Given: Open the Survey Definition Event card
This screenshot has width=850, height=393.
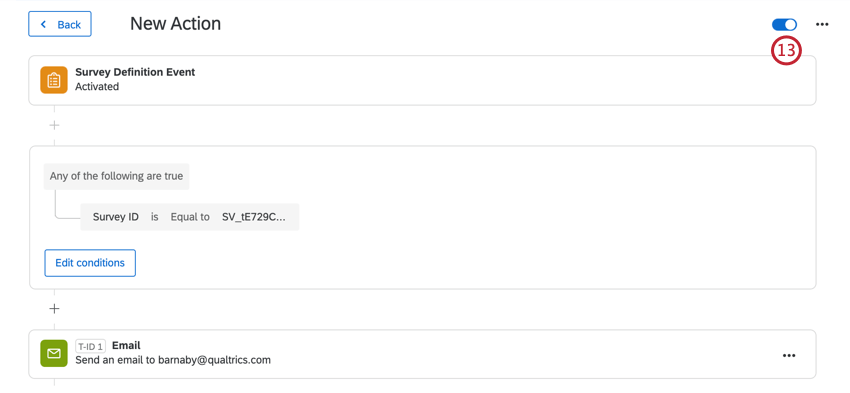Looking at the screenshot, I should tap(422, 80).
